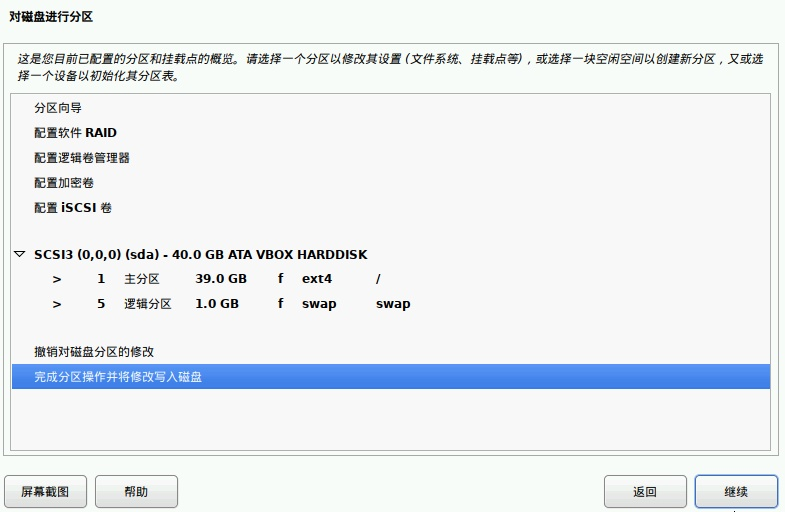
Task: Collapse the SCSI3 (sda) disk triangle
Action: click(20, 254)
